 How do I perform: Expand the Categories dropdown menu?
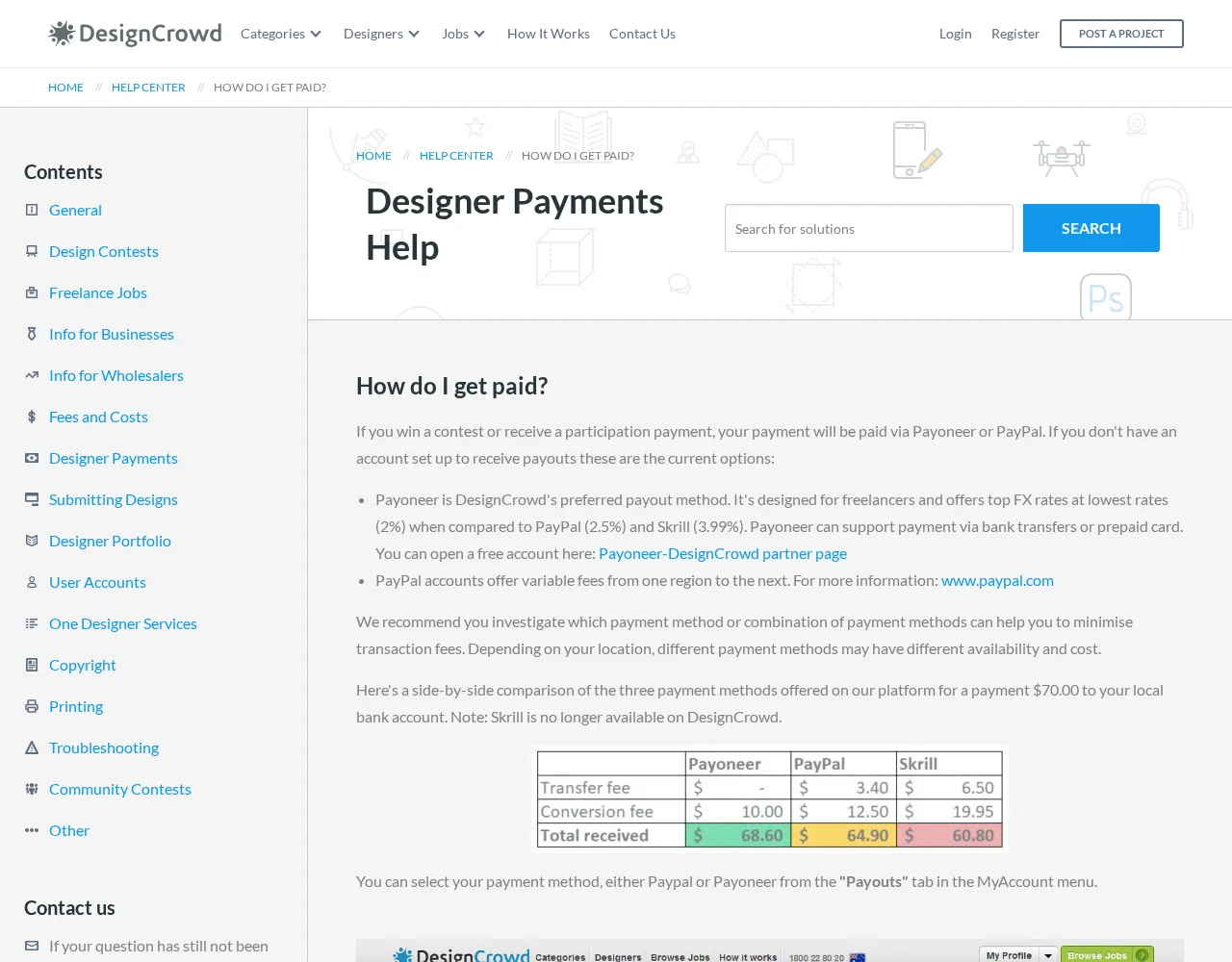pos(281,34)
